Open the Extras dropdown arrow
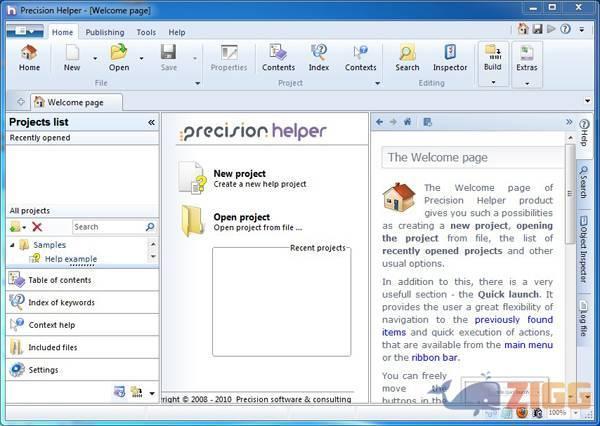600x426 pixels. coord(527,83)
